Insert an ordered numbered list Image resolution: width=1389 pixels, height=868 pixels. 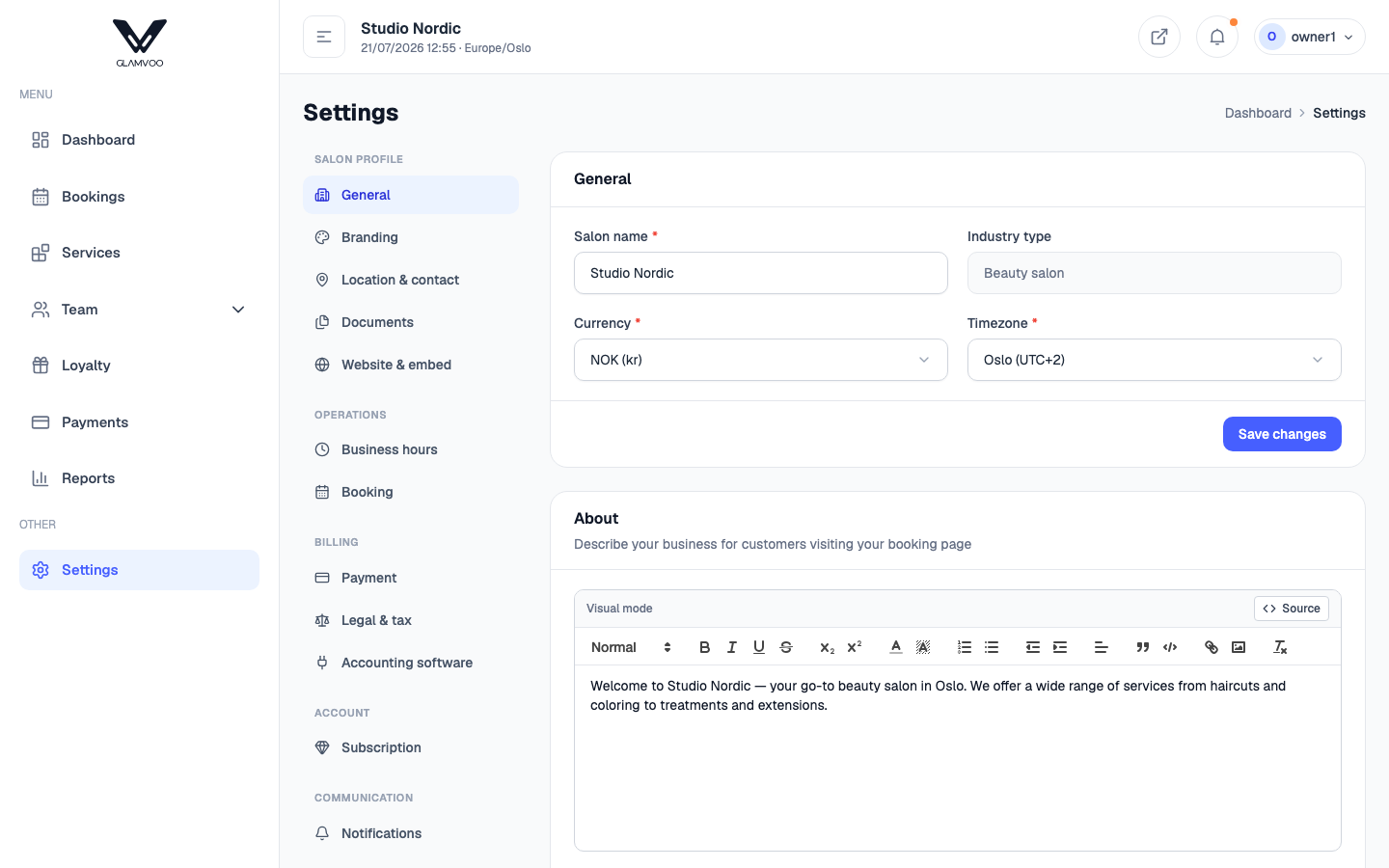(x=965, y=647)
